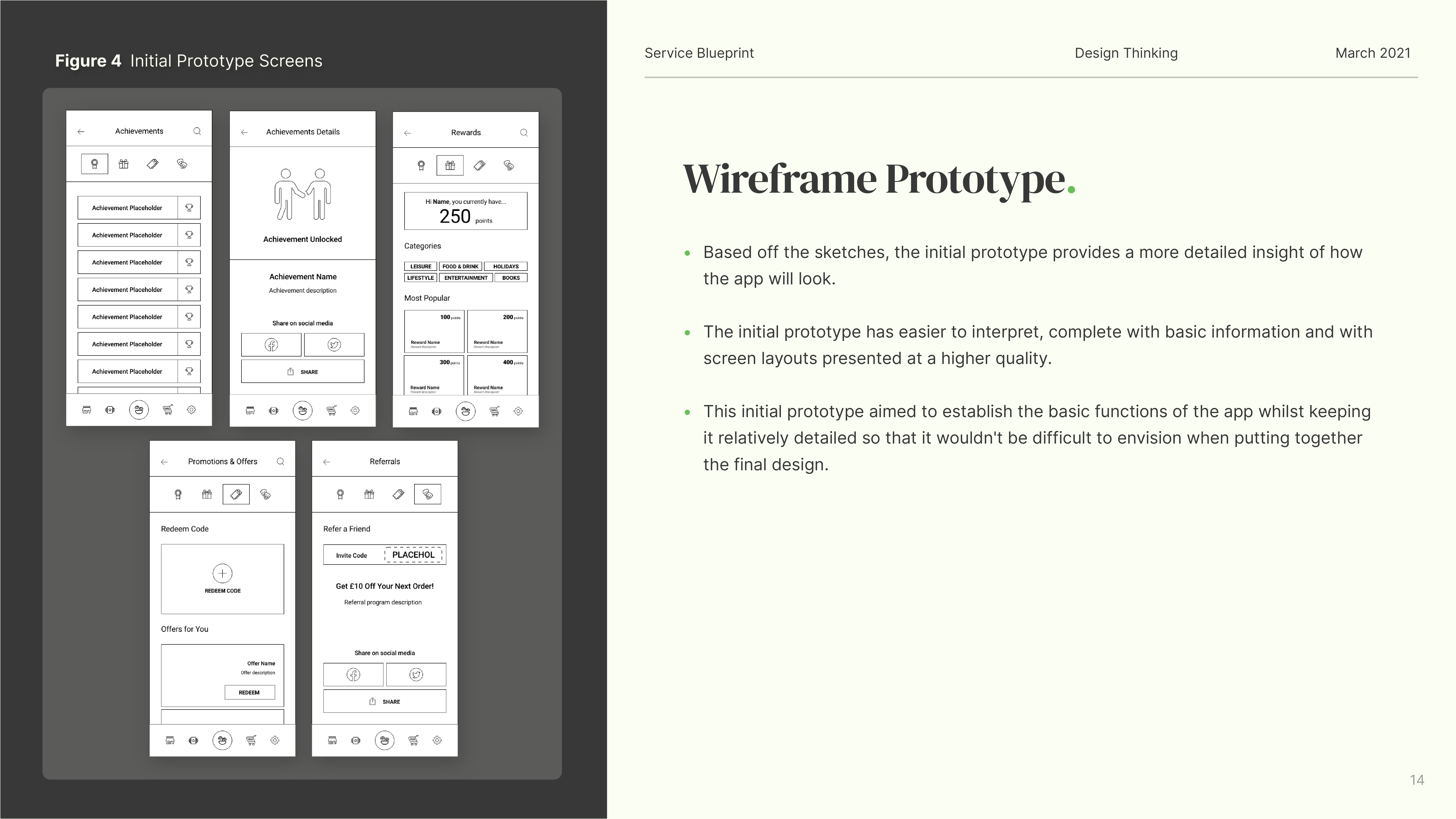Click the PLACEHOL invite code field
Viewport: 1456px width, 819px height.
[413, 554]
